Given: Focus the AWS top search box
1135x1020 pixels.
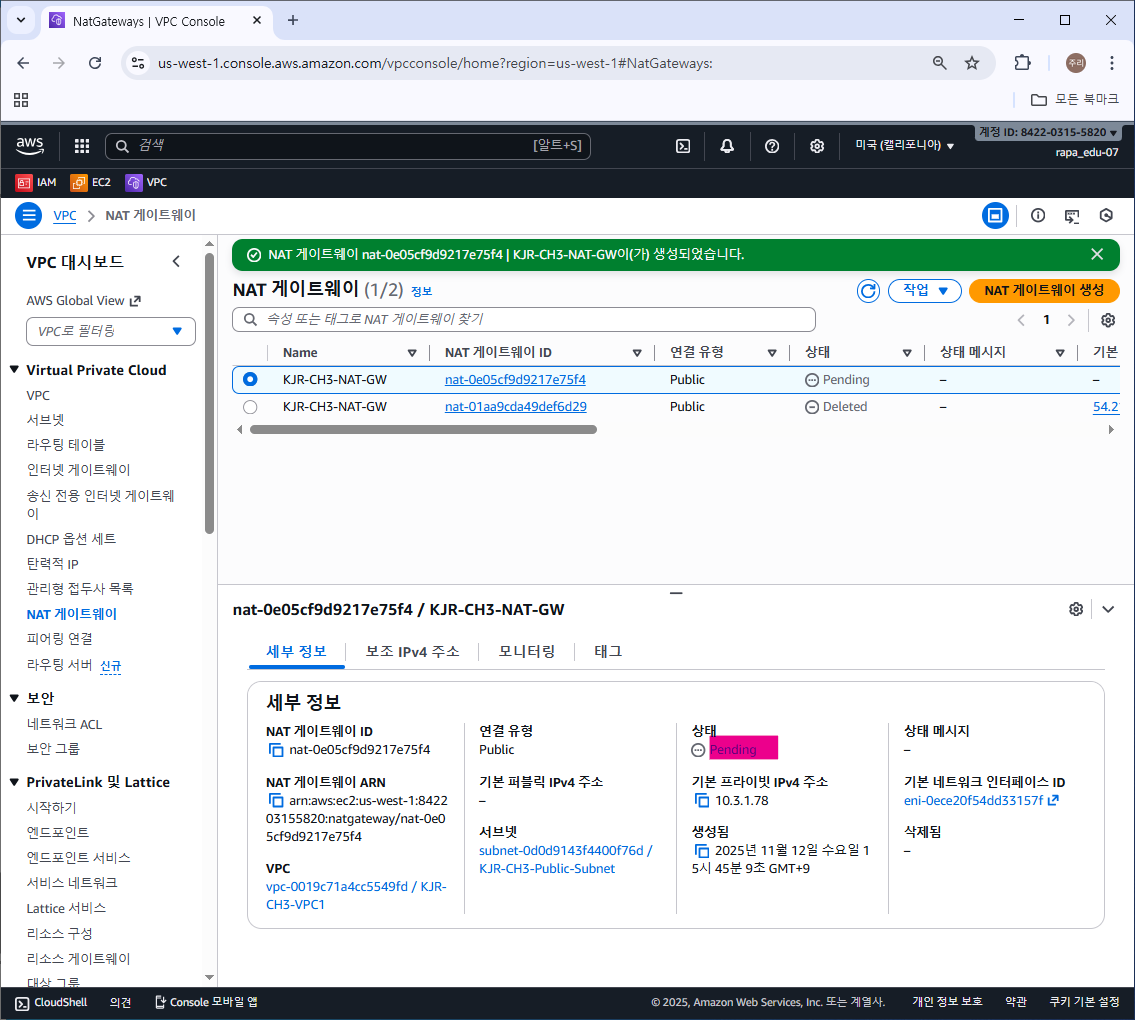Looking at the screenshot, I should [x=347, y=146].
